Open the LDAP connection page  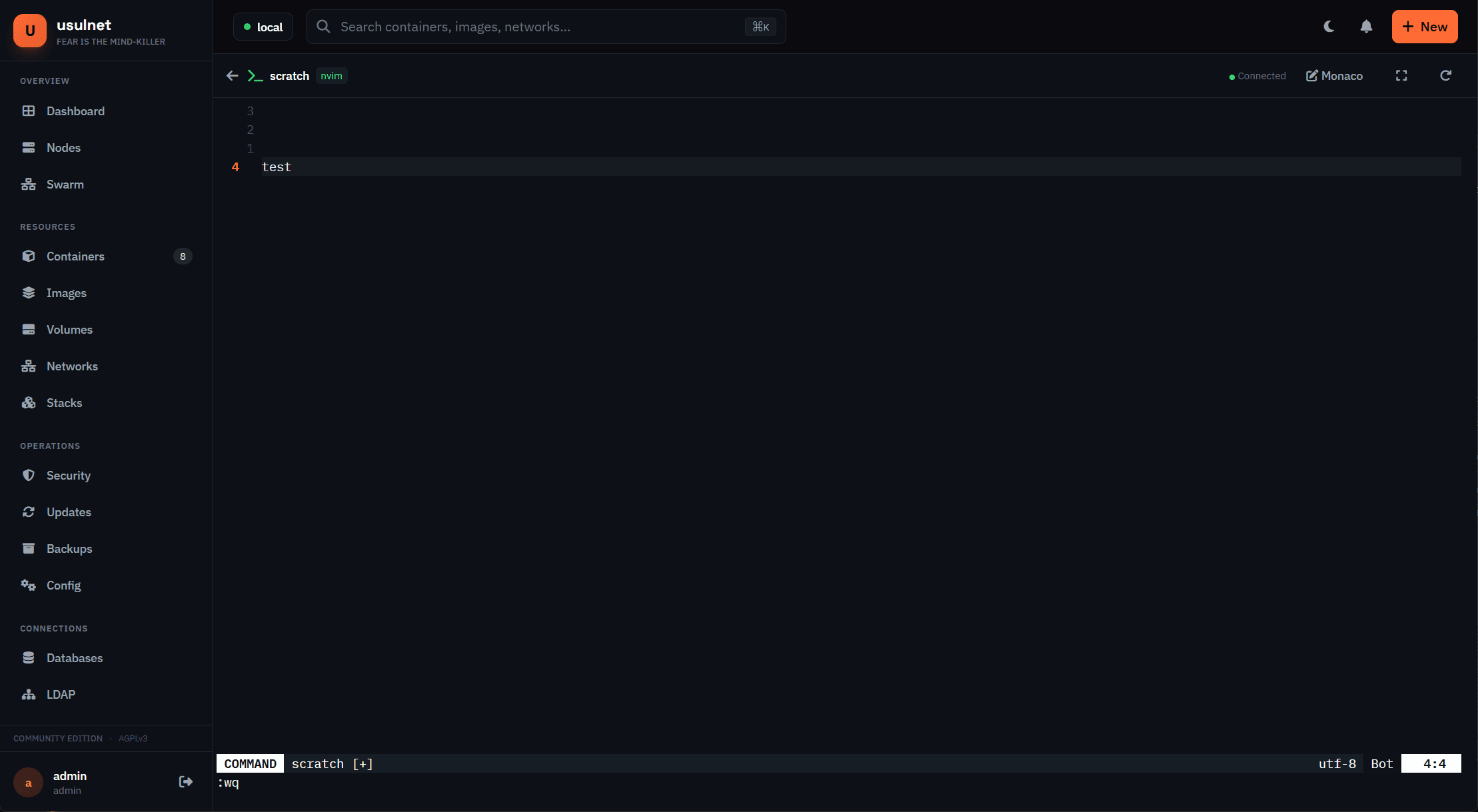click(x=61, y=694)
